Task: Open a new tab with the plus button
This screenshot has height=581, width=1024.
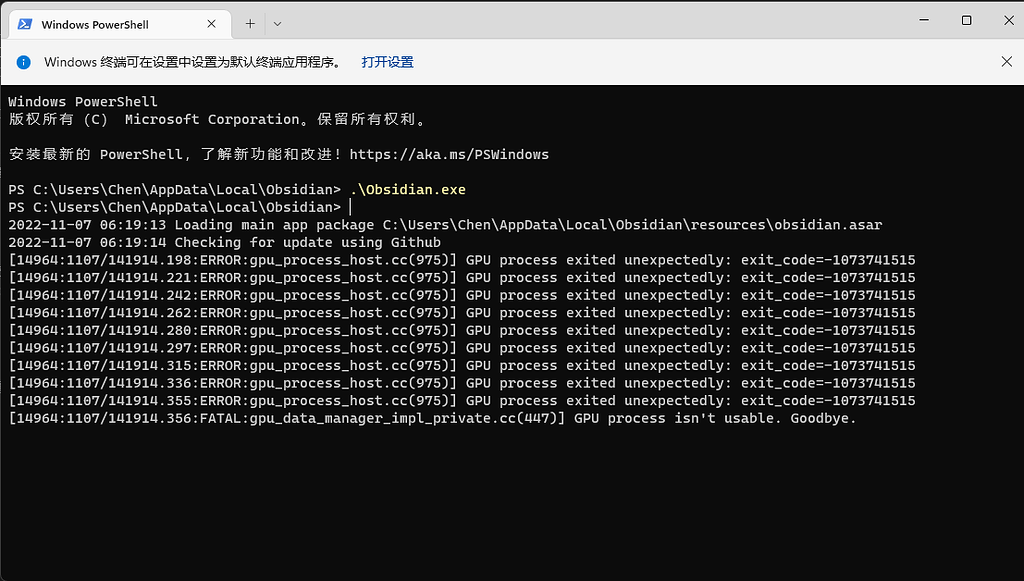Action: (250, 23)
